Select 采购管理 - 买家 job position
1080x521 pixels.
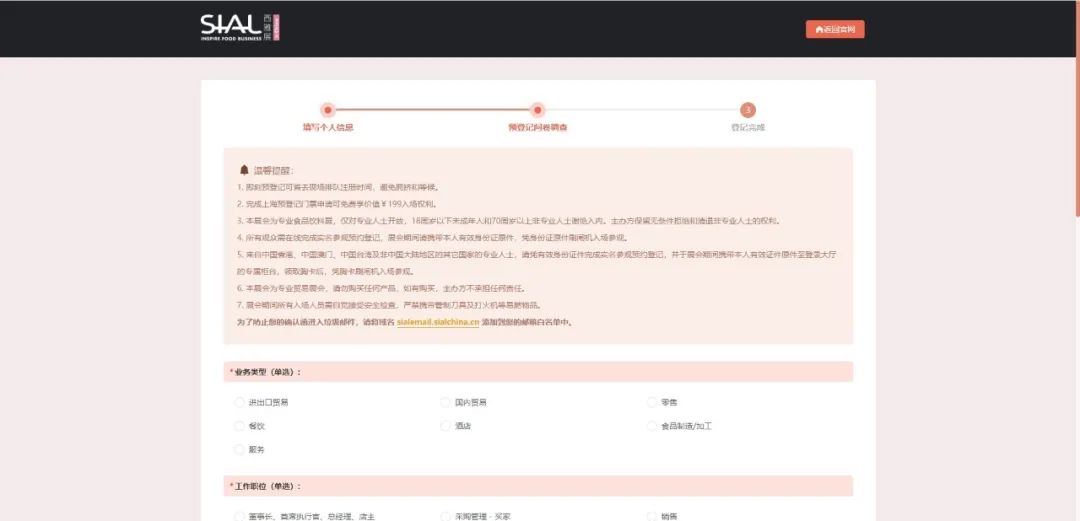(x=446, y=516)
